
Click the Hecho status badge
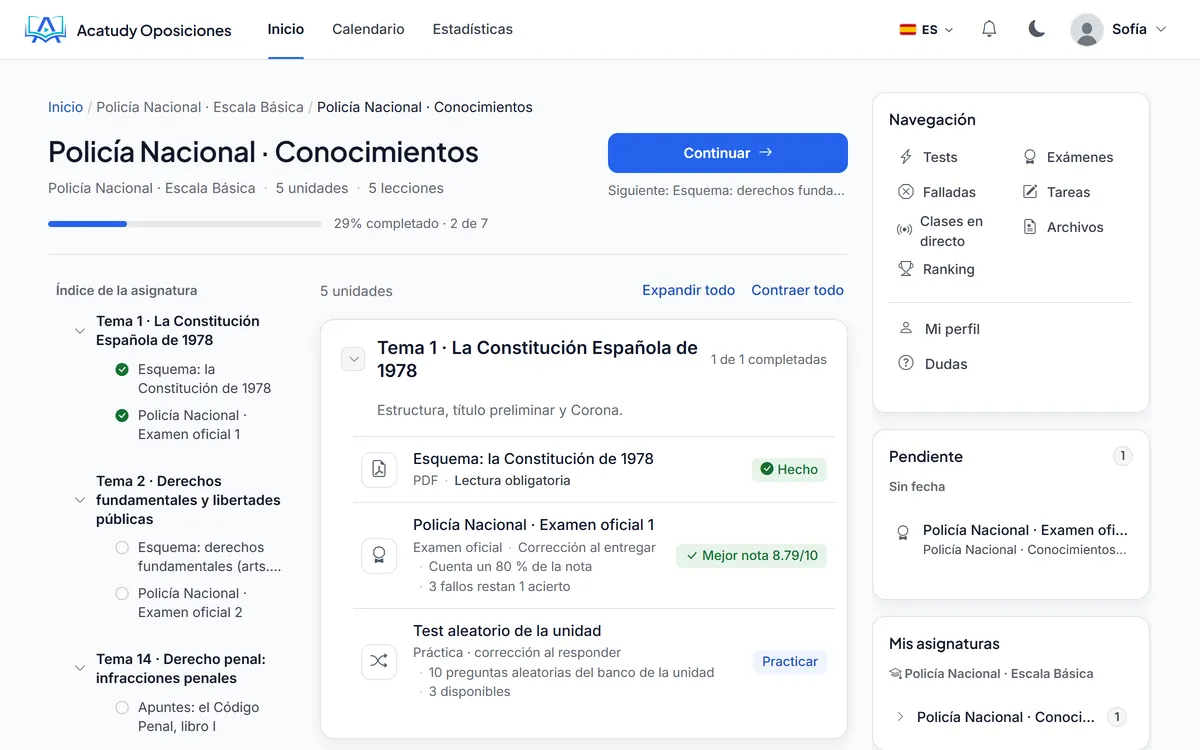click(x=789, y=469)
